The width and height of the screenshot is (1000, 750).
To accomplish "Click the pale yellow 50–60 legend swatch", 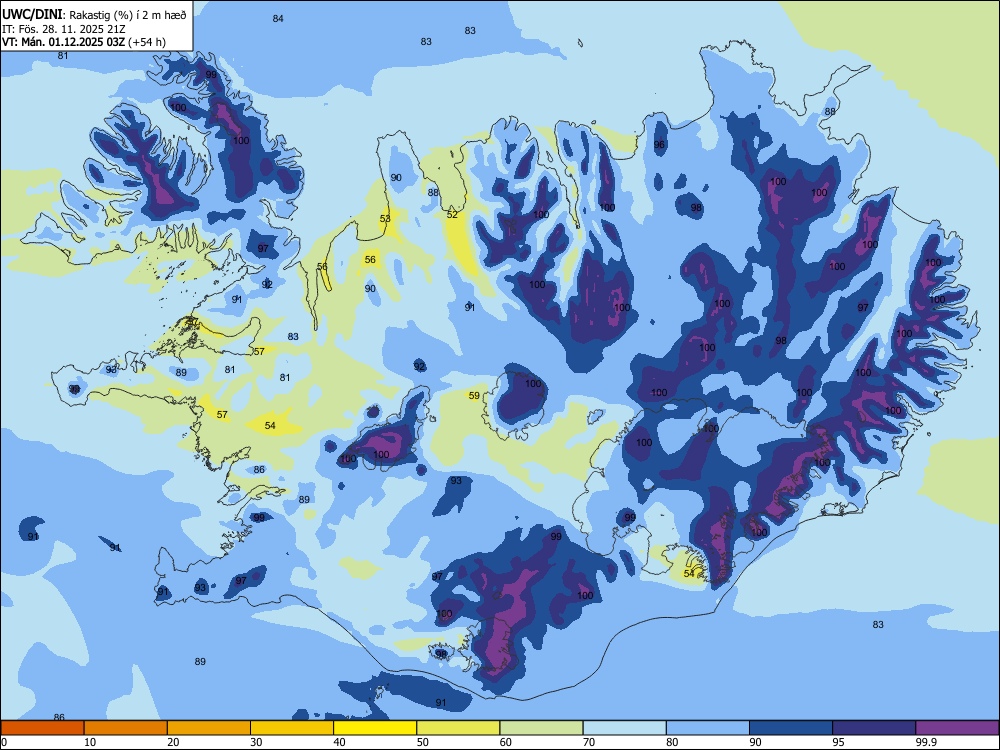I will [x=458, y=728].
